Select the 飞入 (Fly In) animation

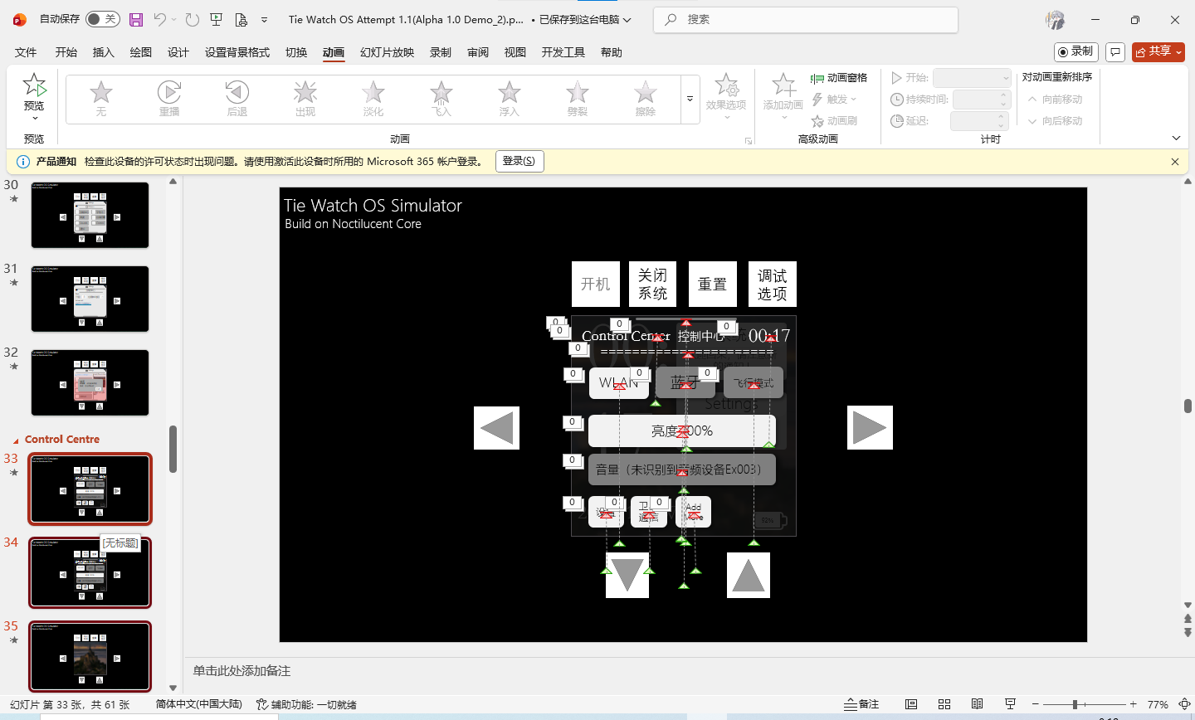pyautogui.click(x=441, y=97)
